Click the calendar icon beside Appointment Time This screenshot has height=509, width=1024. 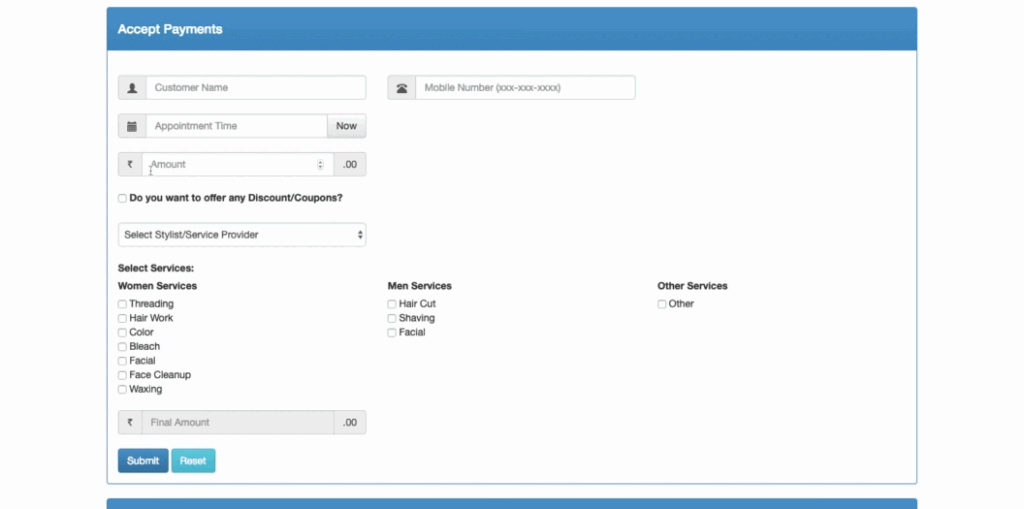[132, 126]
